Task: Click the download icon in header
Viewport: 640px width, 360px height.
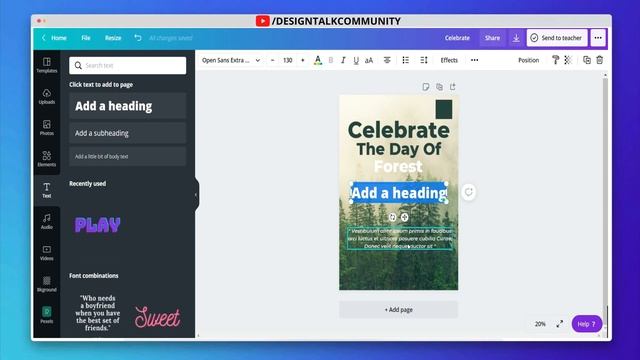Action: coord(516,38)
